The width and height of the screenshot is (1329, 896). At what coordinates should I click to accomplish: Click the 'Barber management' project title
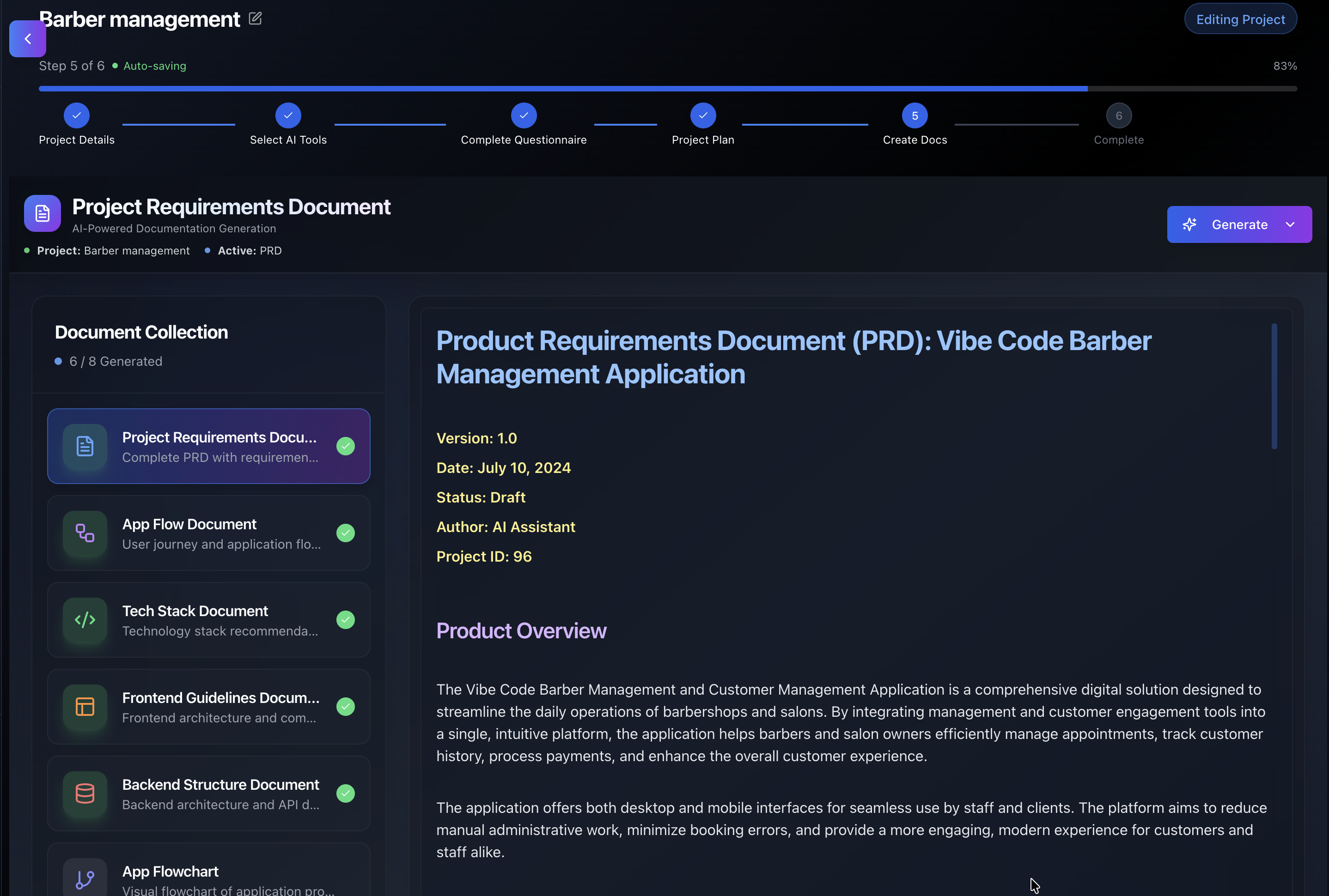click(x=140, y=19)
